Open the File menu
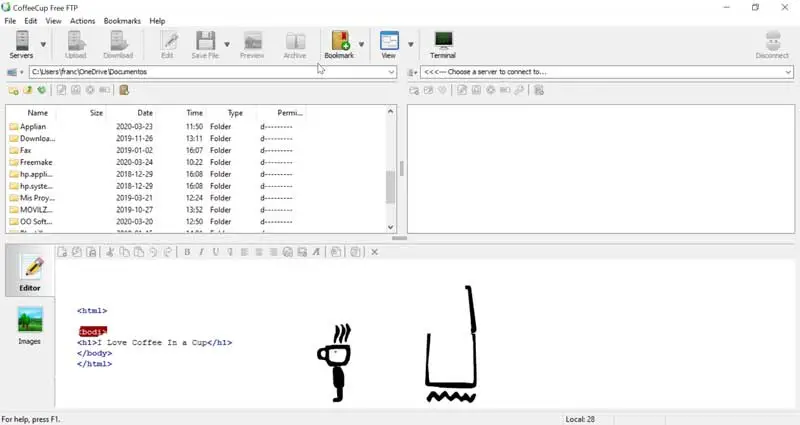The width and height of the screenshot is (800, 425). [x=10, y=21]
